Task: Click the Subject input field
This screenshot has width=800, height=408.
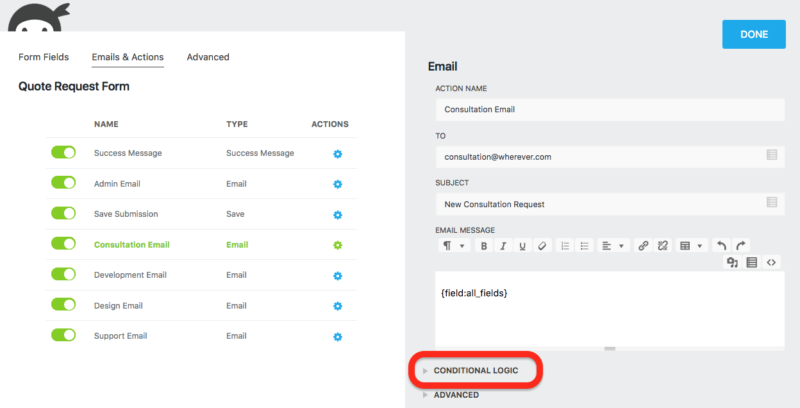Action: click(x=610, y=204)
